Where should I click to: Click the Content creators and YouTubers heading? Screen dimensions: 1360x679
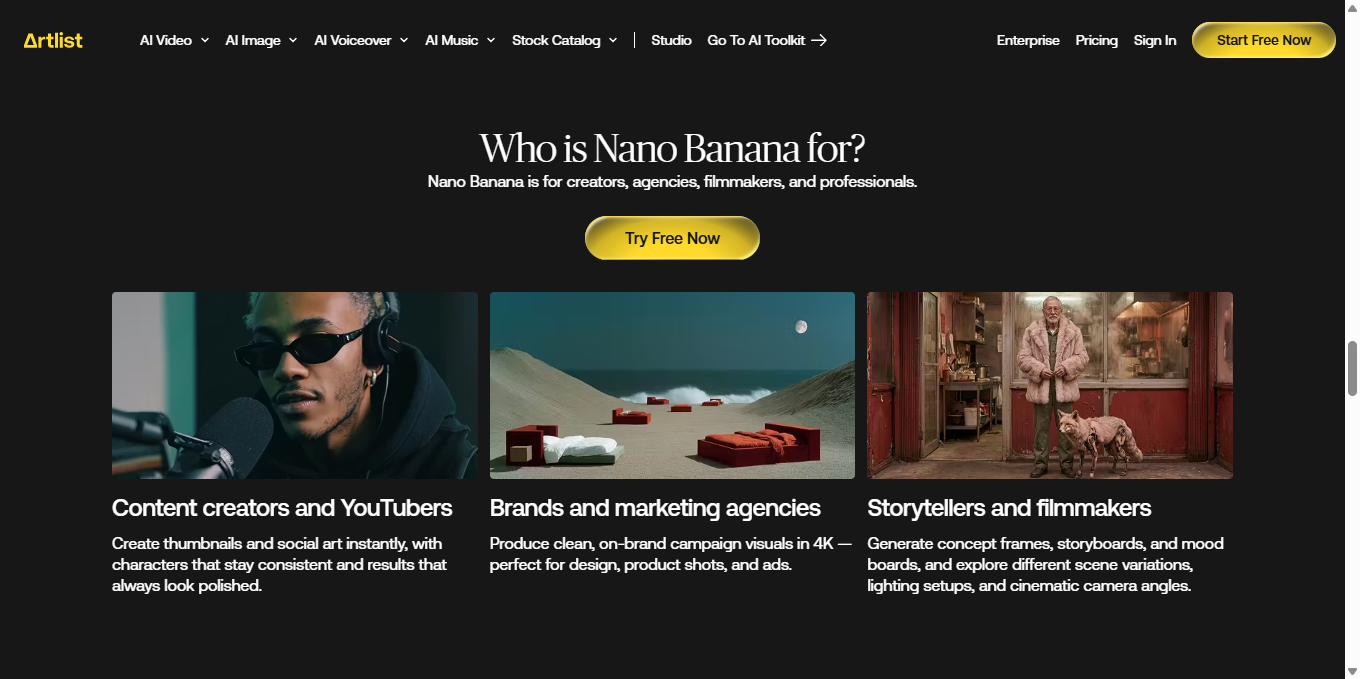(282, 508)
